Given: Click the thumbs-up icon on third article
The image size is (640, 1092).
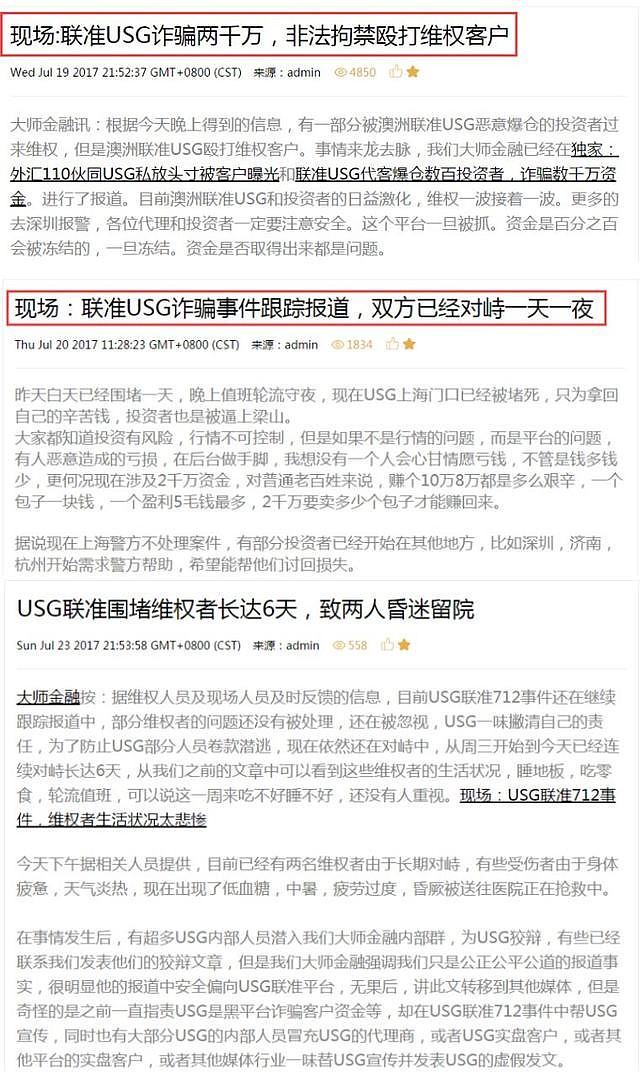Looking at the screenshot, I should [x=388, y=645].
